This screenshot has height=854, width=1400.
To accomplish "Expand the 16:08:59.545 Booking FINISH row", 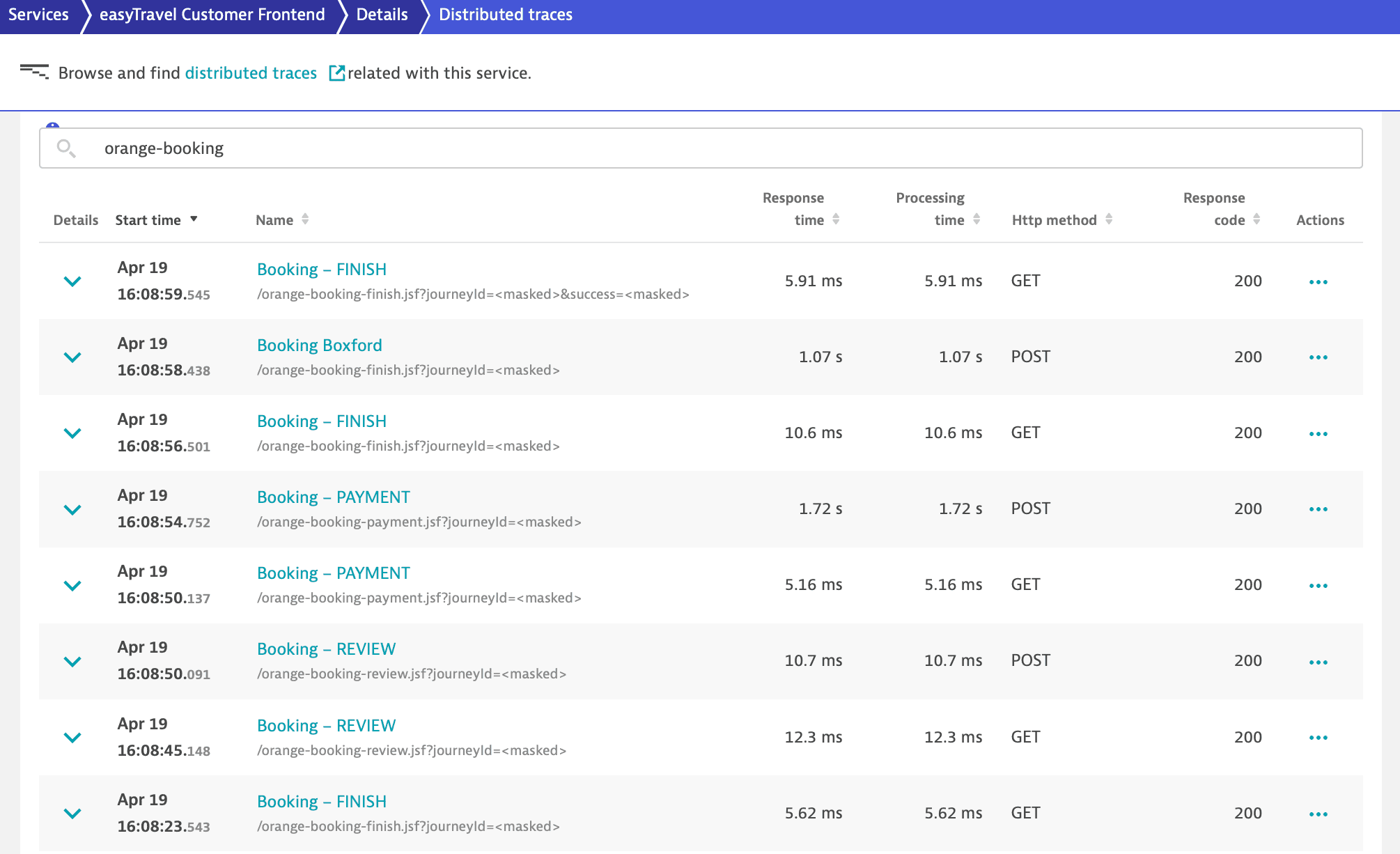I will pos(72,281).
